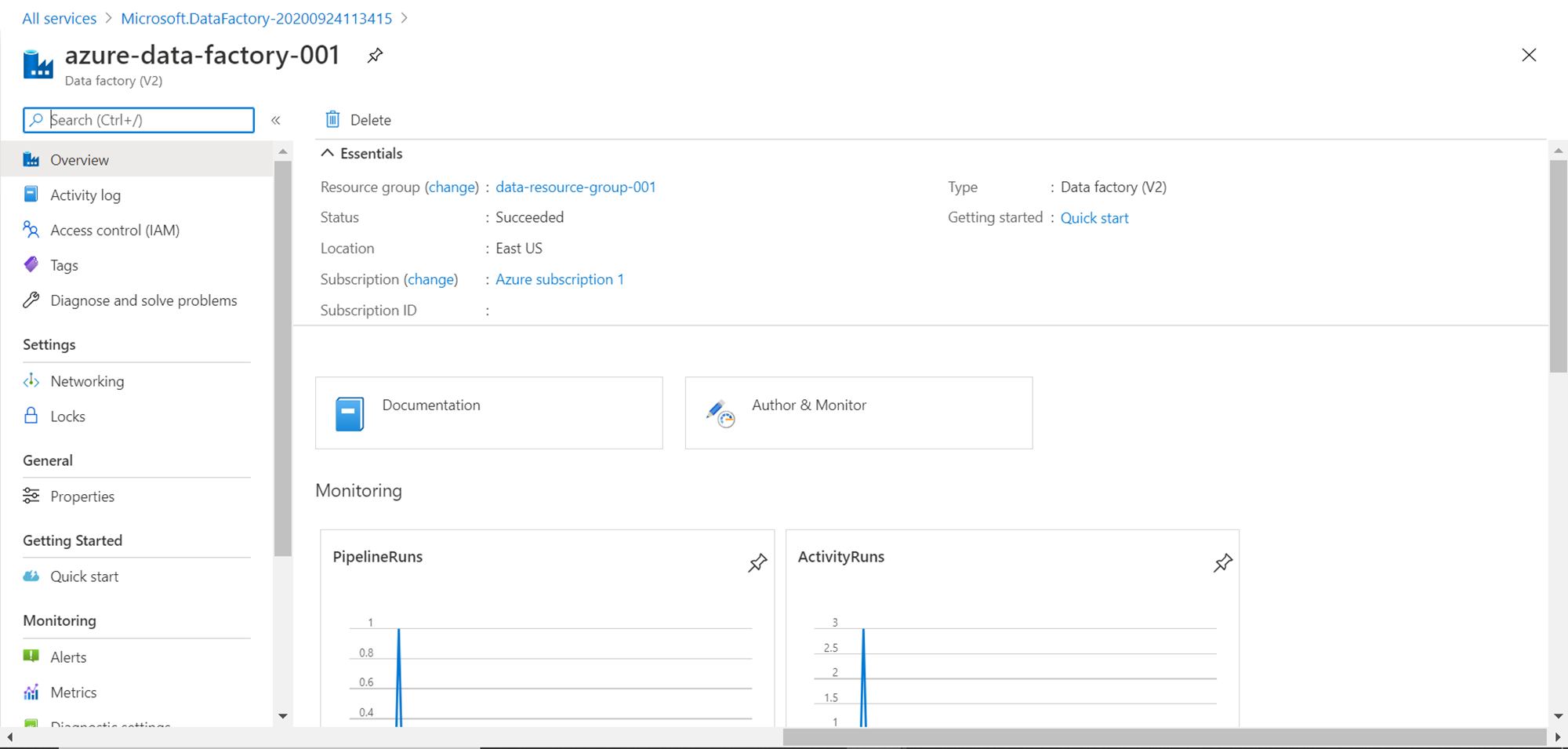Open the Networking settings

(x=87, y=380)
